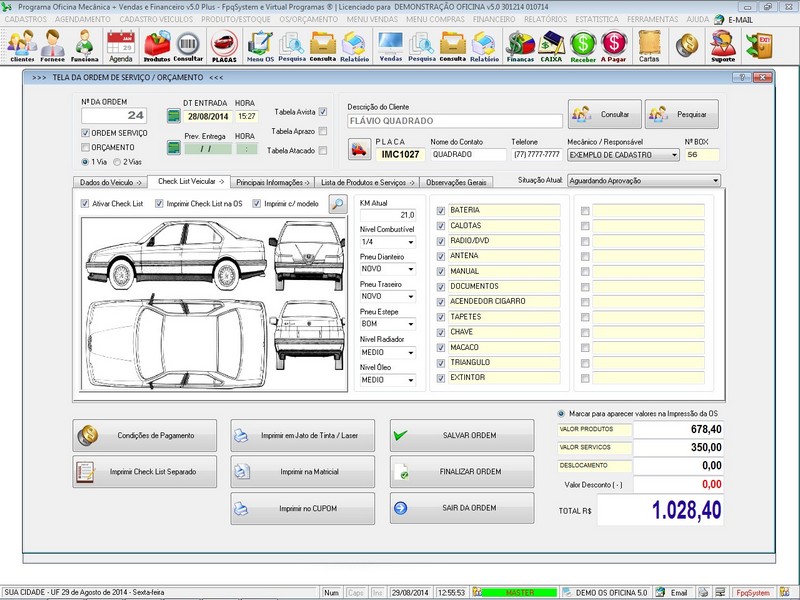Image resolution: width=800 pixels, height=600 pixels.
Task: Enable the ORÇAMENTO checkbox
Action: (85, 147)
